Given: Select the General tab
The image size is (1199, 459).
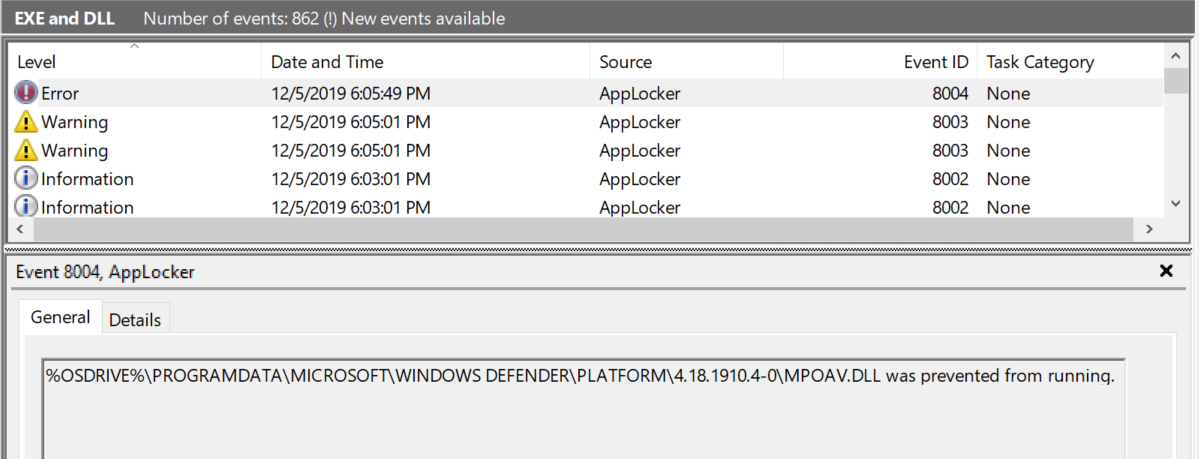Looking at the screenshot, I should click(60, 318).
